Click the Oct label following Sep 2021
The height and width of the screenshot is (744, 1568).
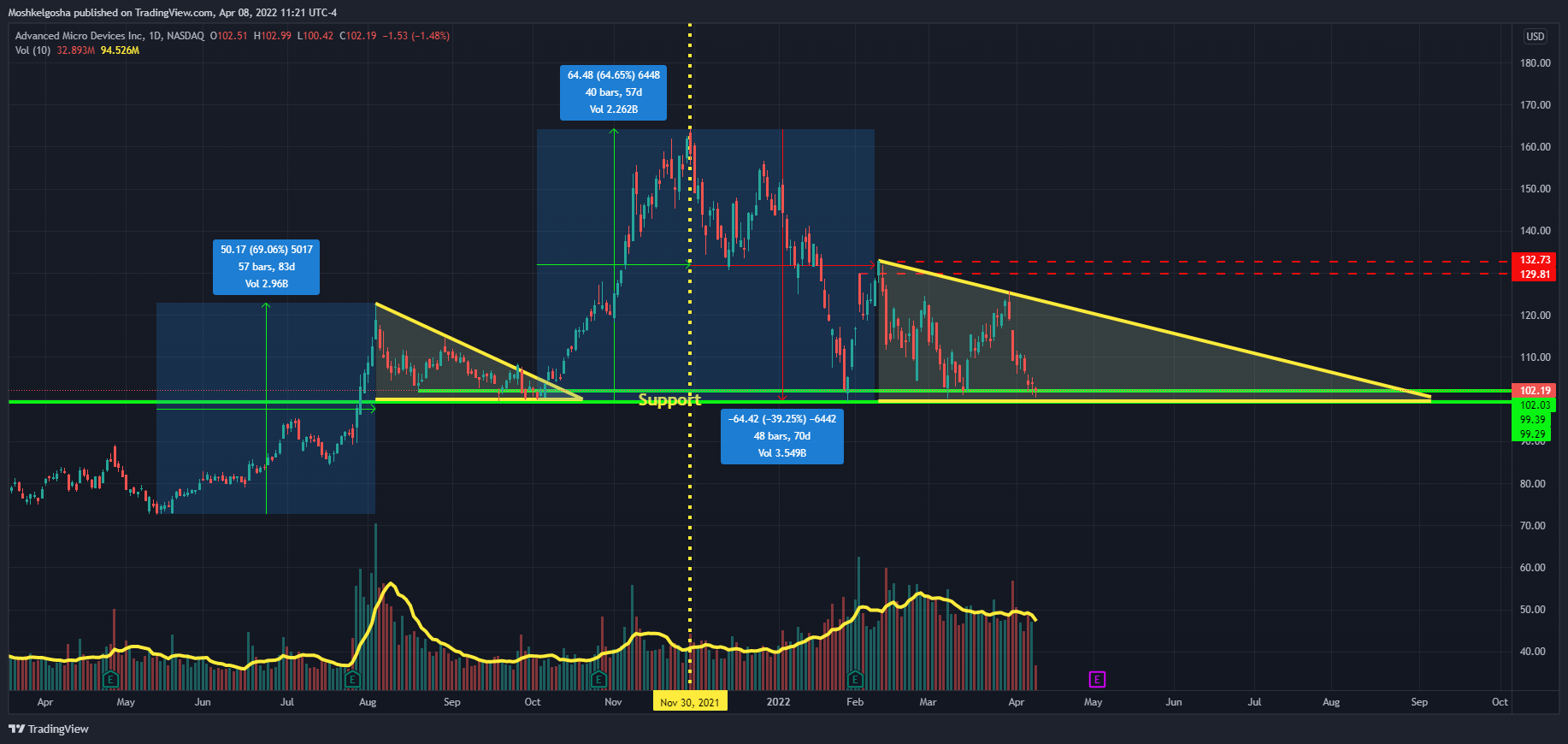point(533,702)
